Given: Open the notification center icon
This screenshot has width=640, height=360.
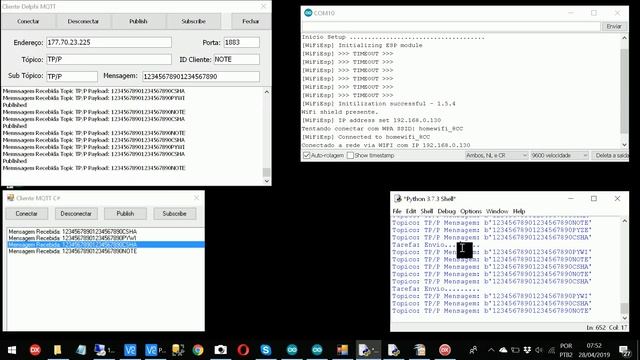Looking at the screenshot, I should tap(624, 350).
